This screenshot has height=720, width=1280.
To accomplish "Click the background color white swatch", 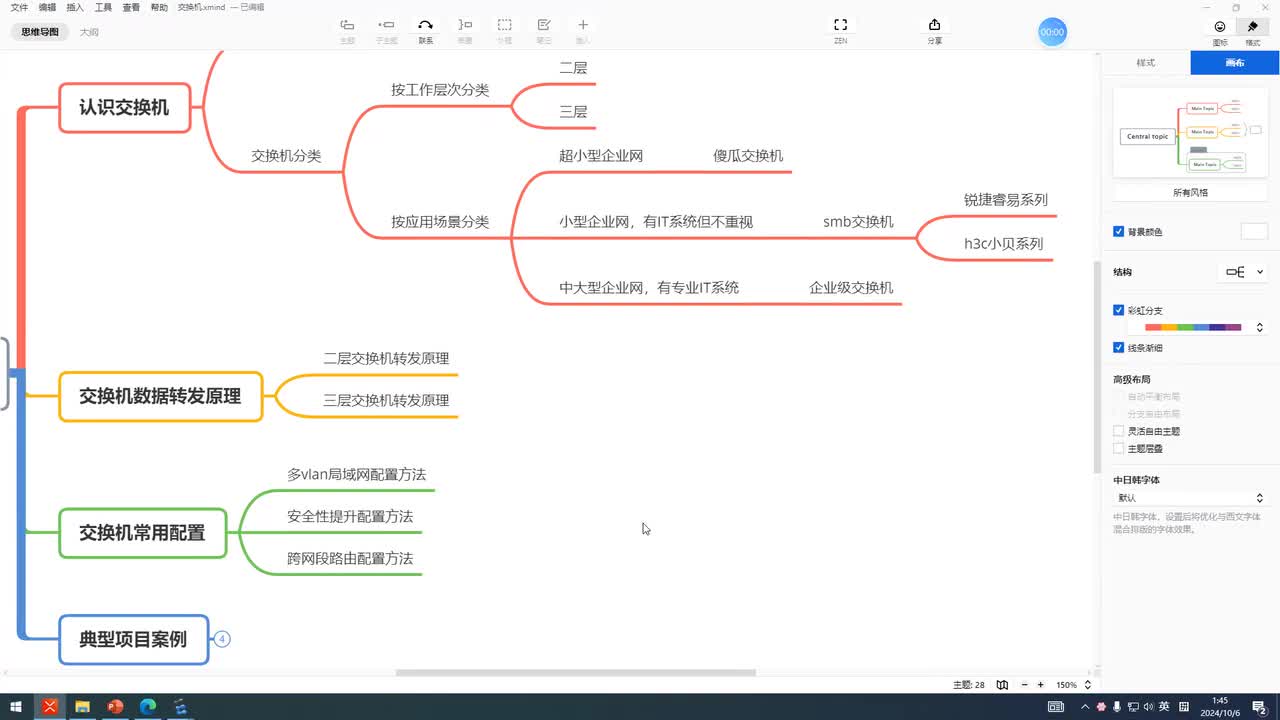I will click(x=1254, y=232).
